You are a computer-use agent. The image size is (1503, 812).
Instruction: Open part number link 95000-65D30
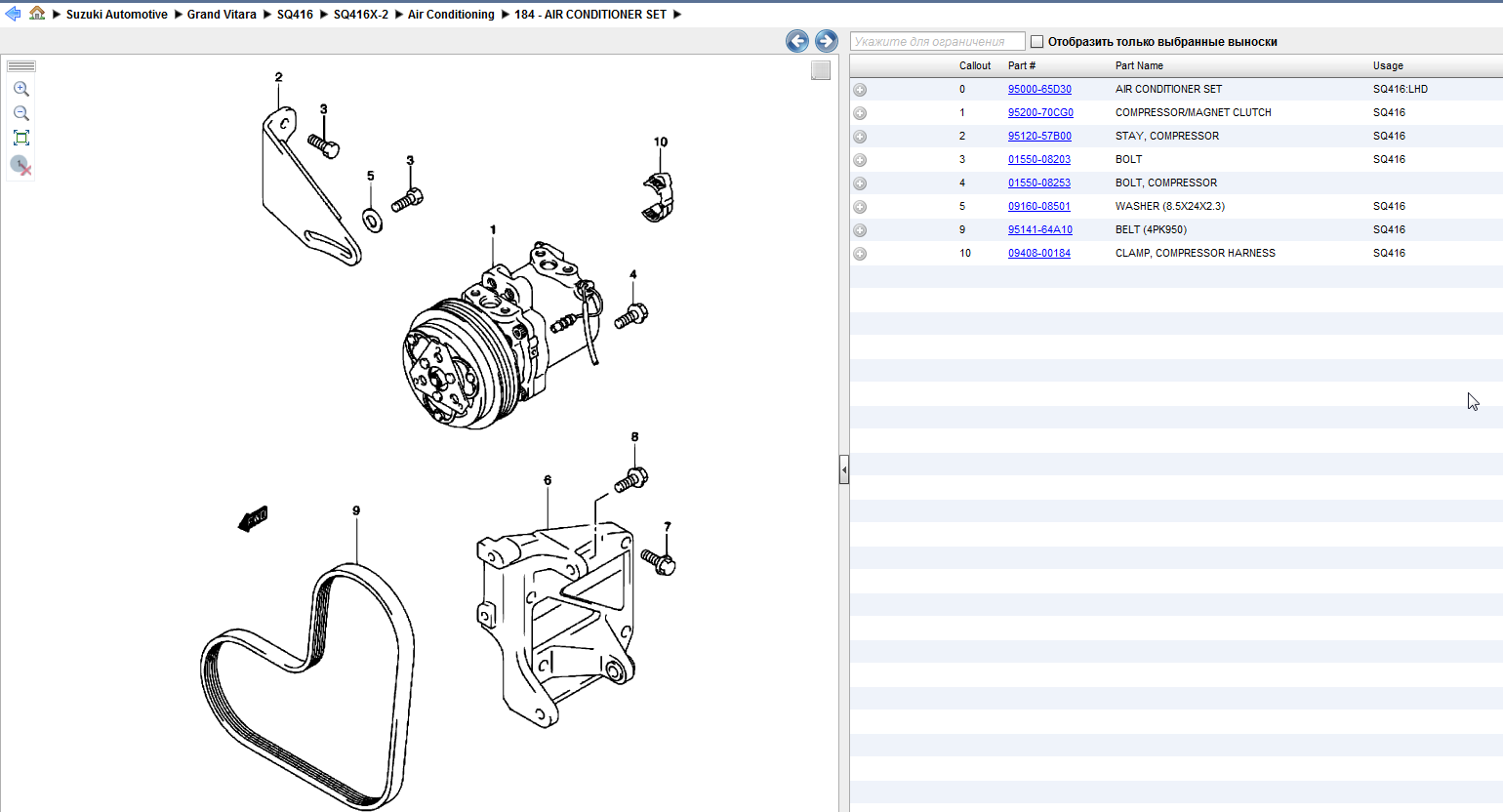coord(1039,89)
